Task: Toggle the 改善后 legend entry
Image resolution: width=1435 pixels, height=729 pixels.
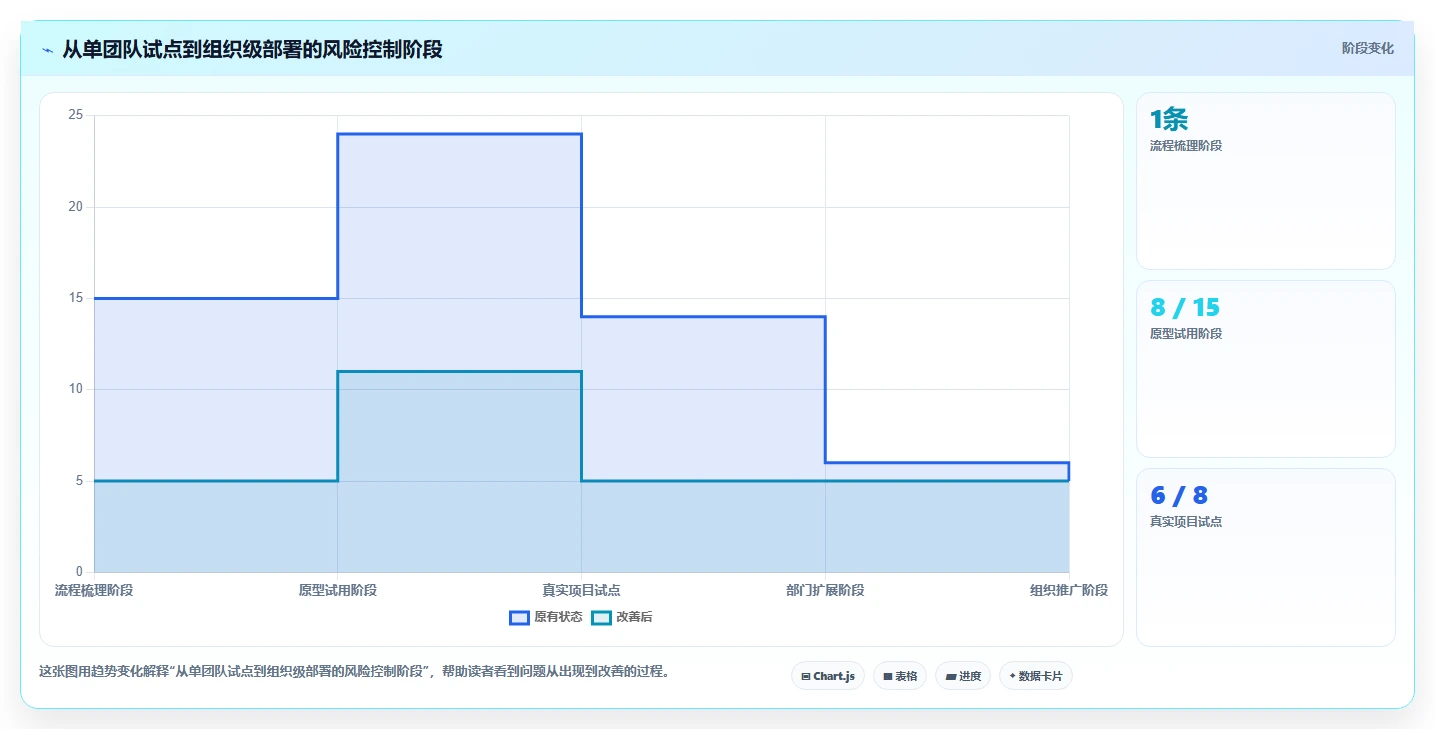Action: point(622,617)
